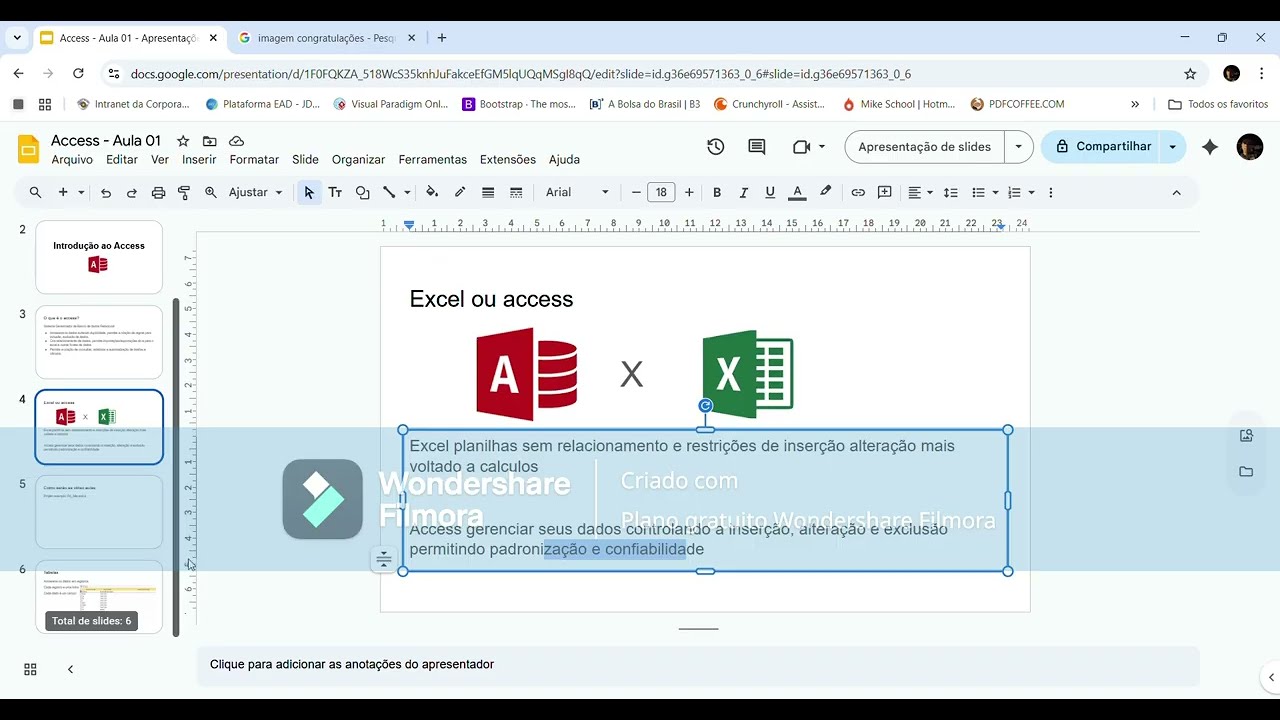Open slideshow options dropdown arrow
The width and height of the screenshot is (1280, 720).
coord(1018,147)
